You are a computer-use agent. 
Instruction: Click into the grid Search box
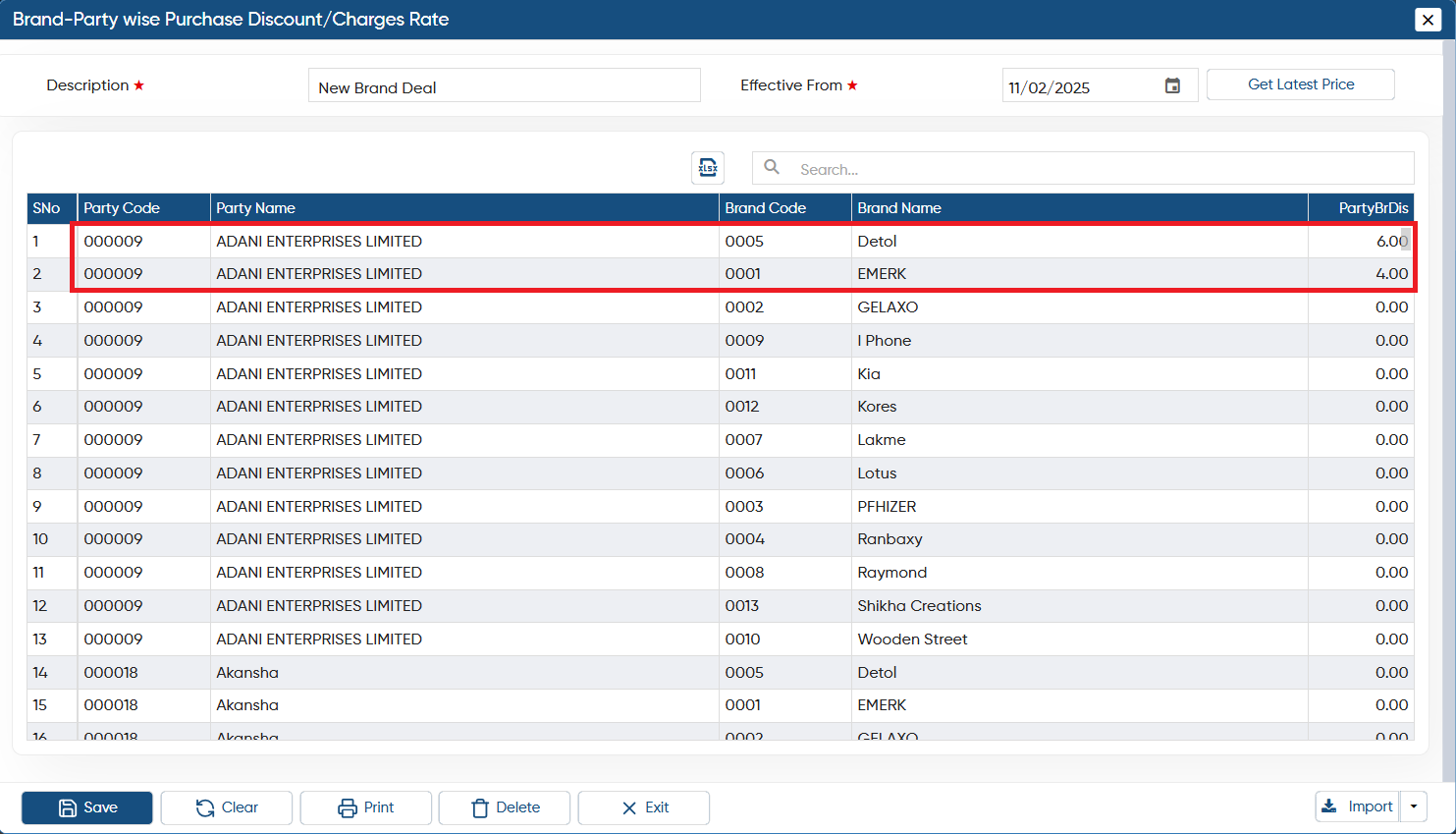pos(1083,169)
